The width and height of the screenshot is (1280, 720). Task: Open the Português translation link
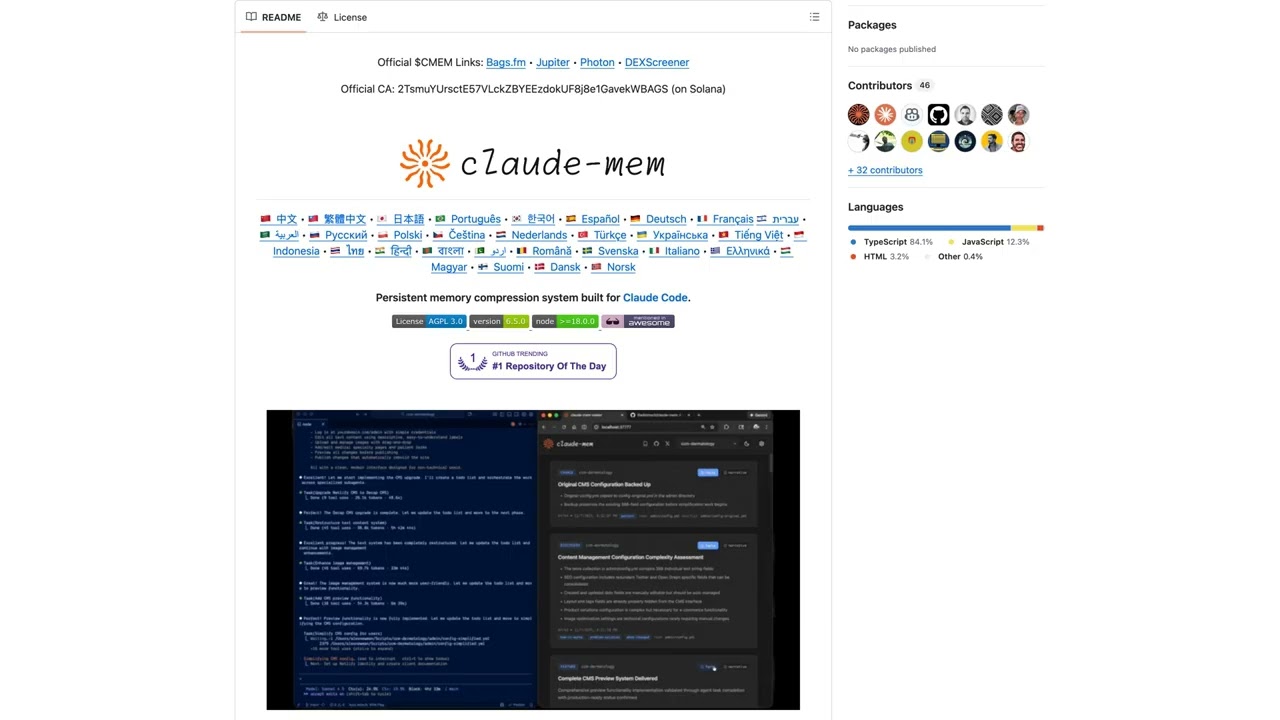click(468, 219)
